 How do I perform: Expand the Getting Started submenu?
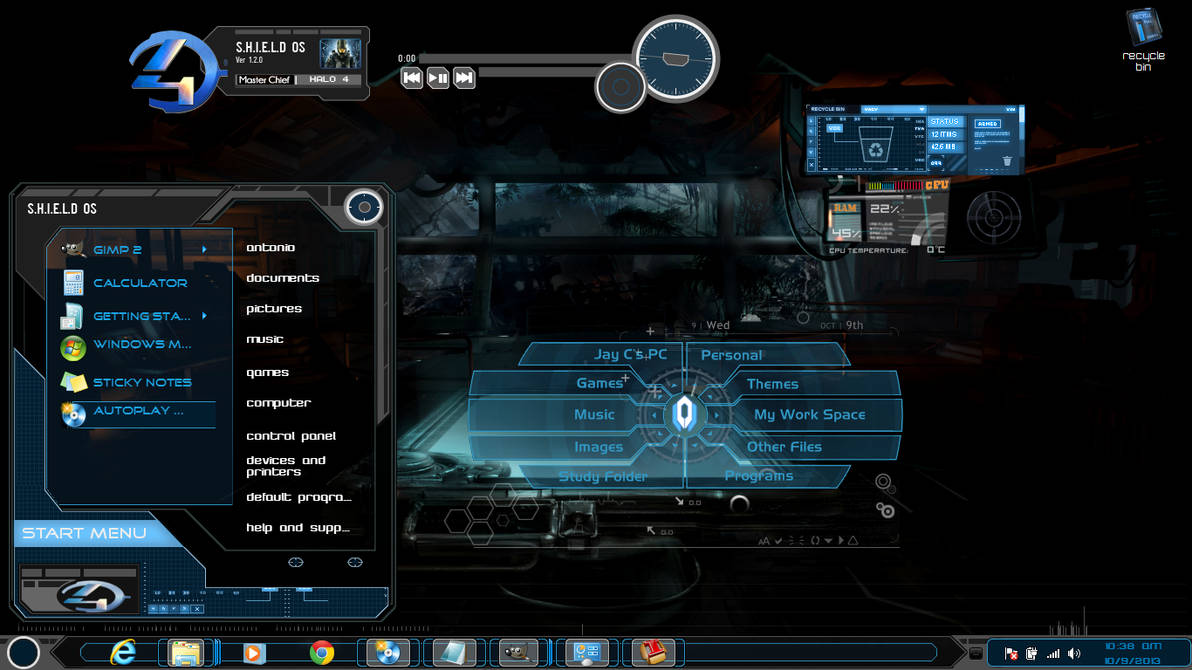[x=203, y=315]
